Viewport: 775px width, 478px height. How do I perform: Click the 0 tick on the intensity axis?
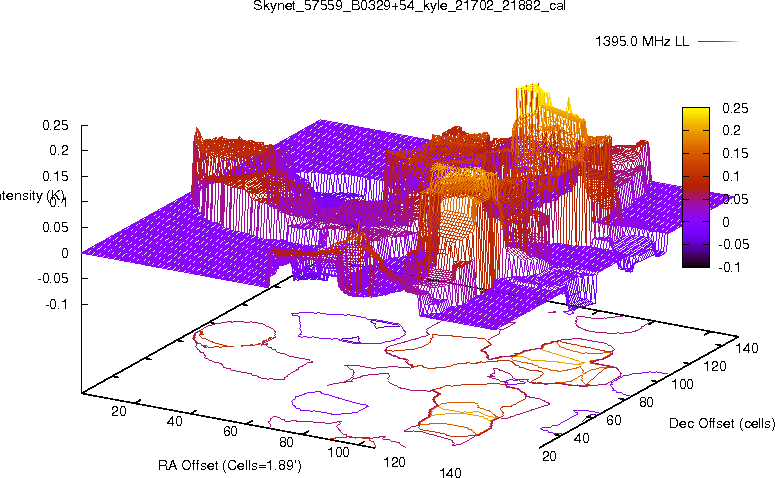(x=65, y=253)
